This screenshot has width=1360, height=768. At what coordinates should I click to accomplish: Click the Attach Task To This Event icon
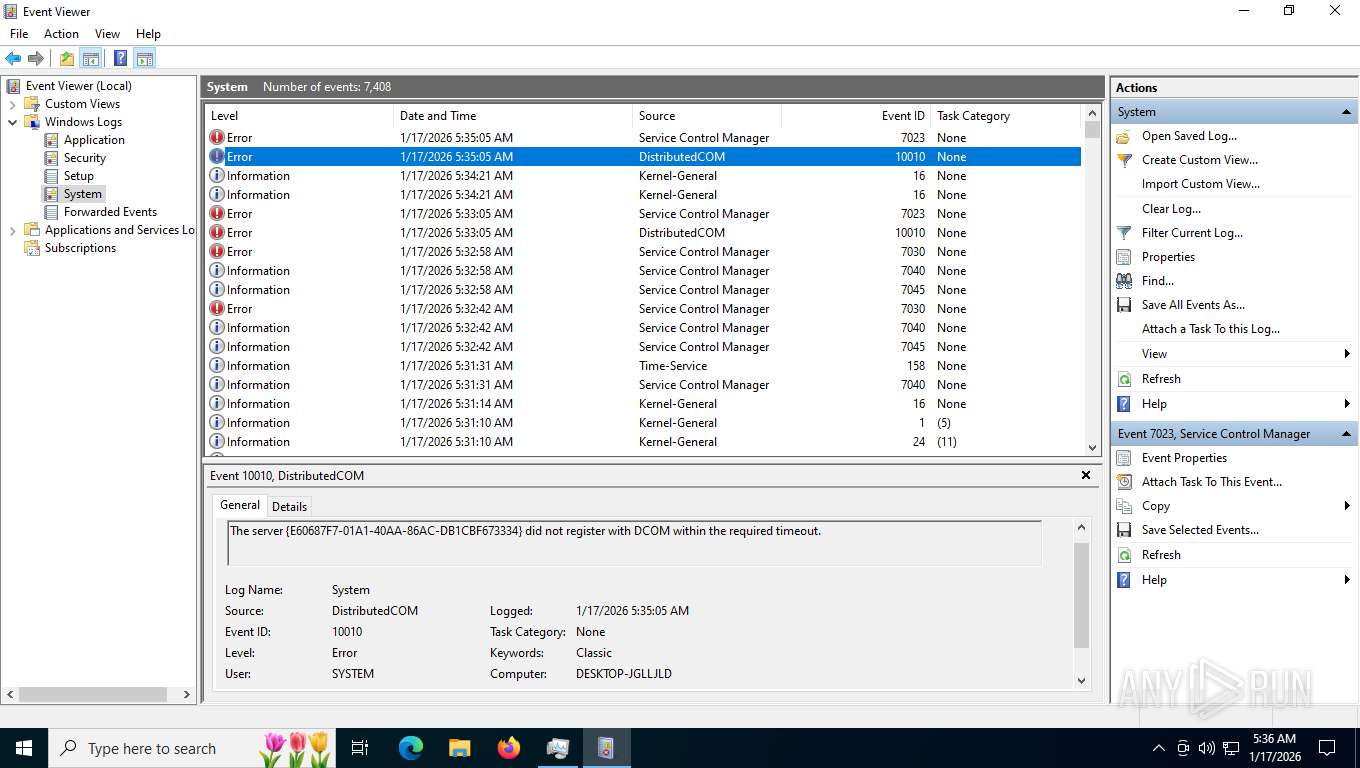1124,482
